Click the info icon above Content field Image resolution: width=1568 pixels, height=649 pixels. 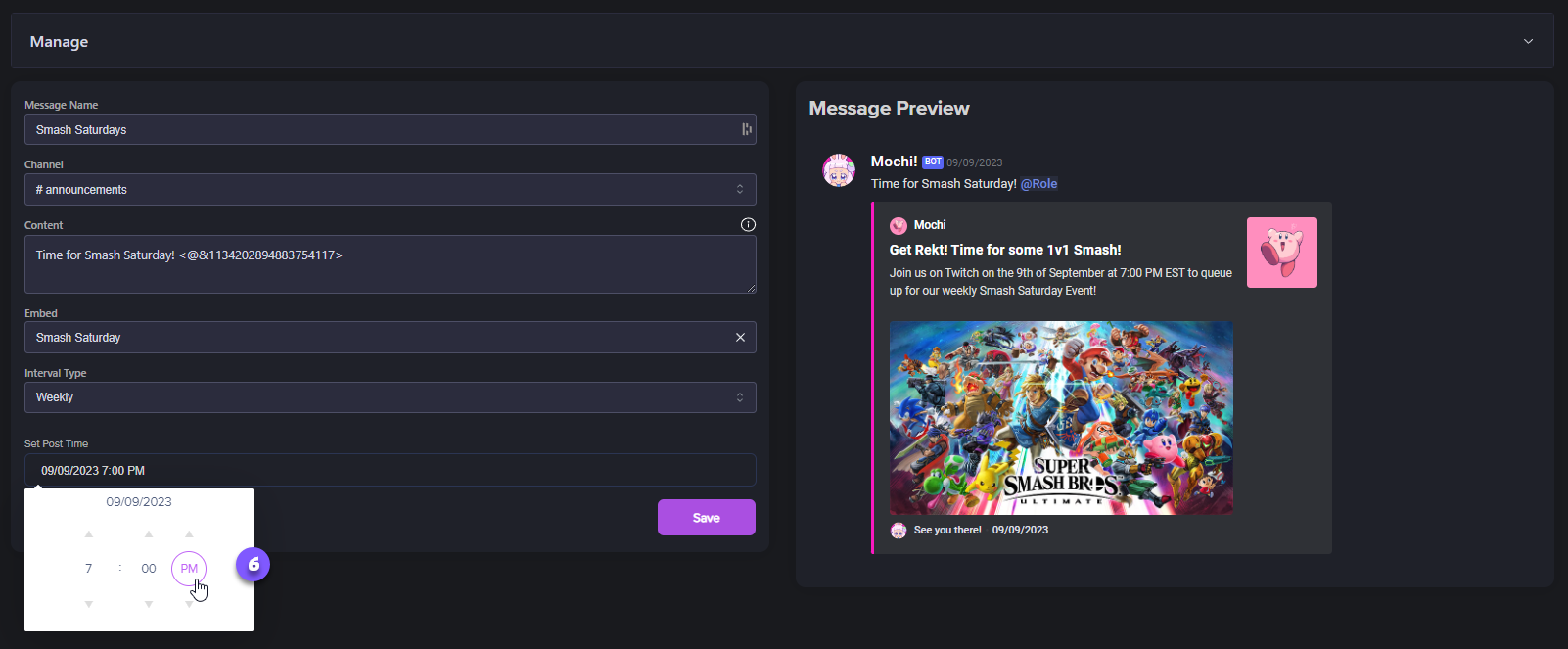(x=748, y=225)
